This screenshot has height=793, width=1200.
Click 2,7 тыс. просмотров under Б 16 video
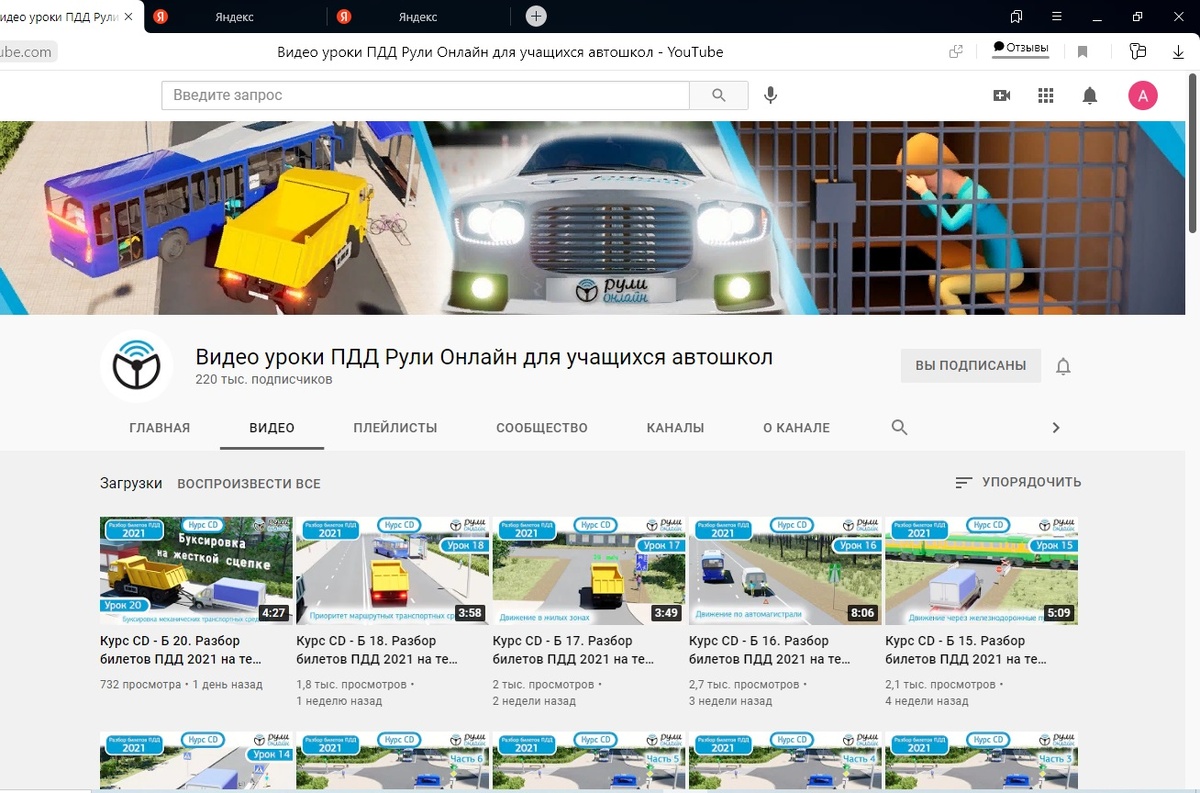point(745,685)
